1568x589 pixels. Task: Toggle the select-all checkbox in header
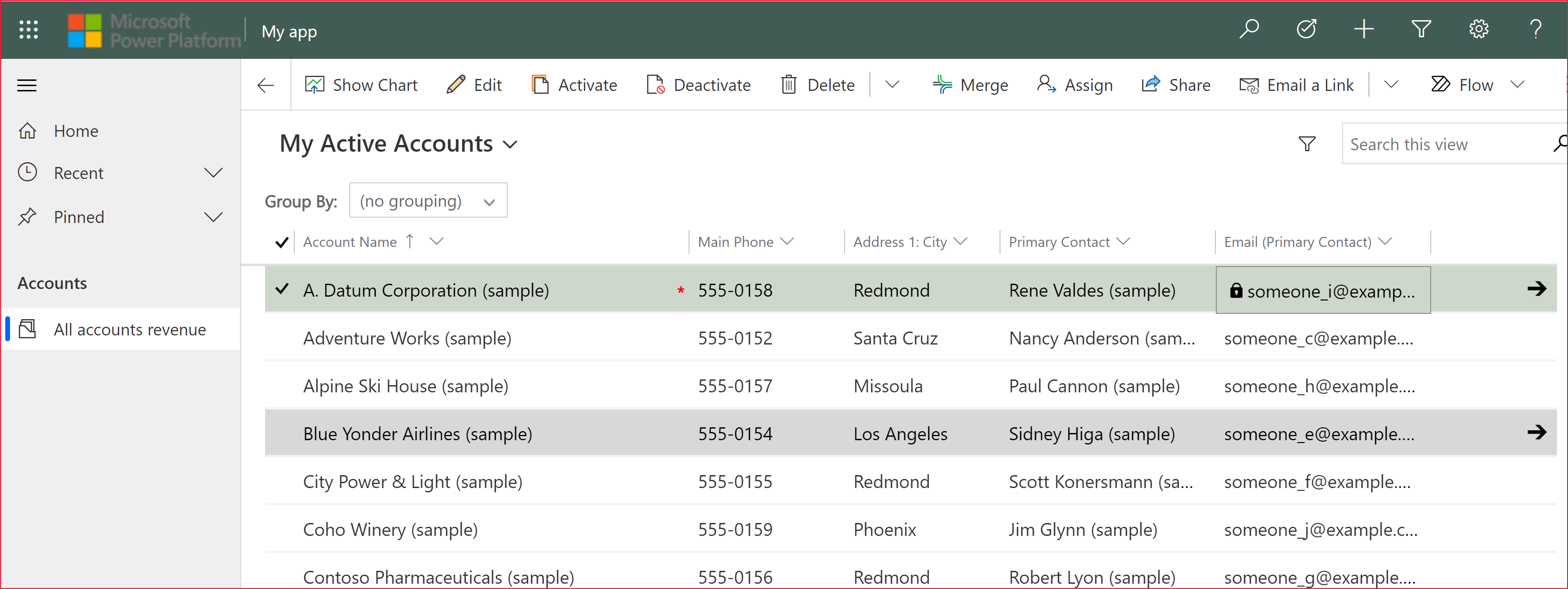point(283,242)
